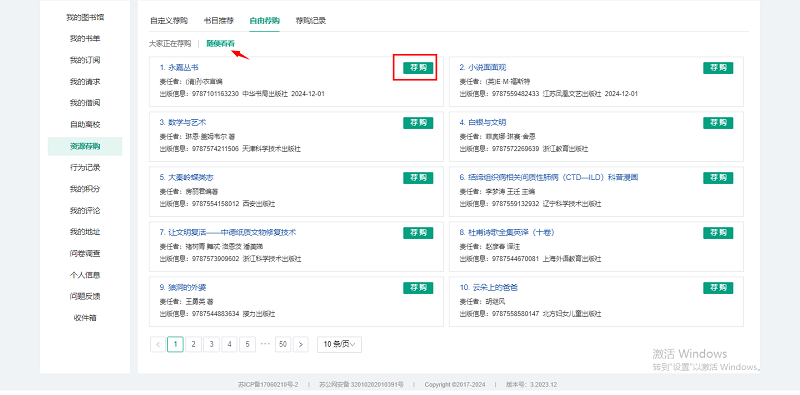Select the 随便看看 sub-tab
This screenshot has height=395, width=800.
point(220,44)
